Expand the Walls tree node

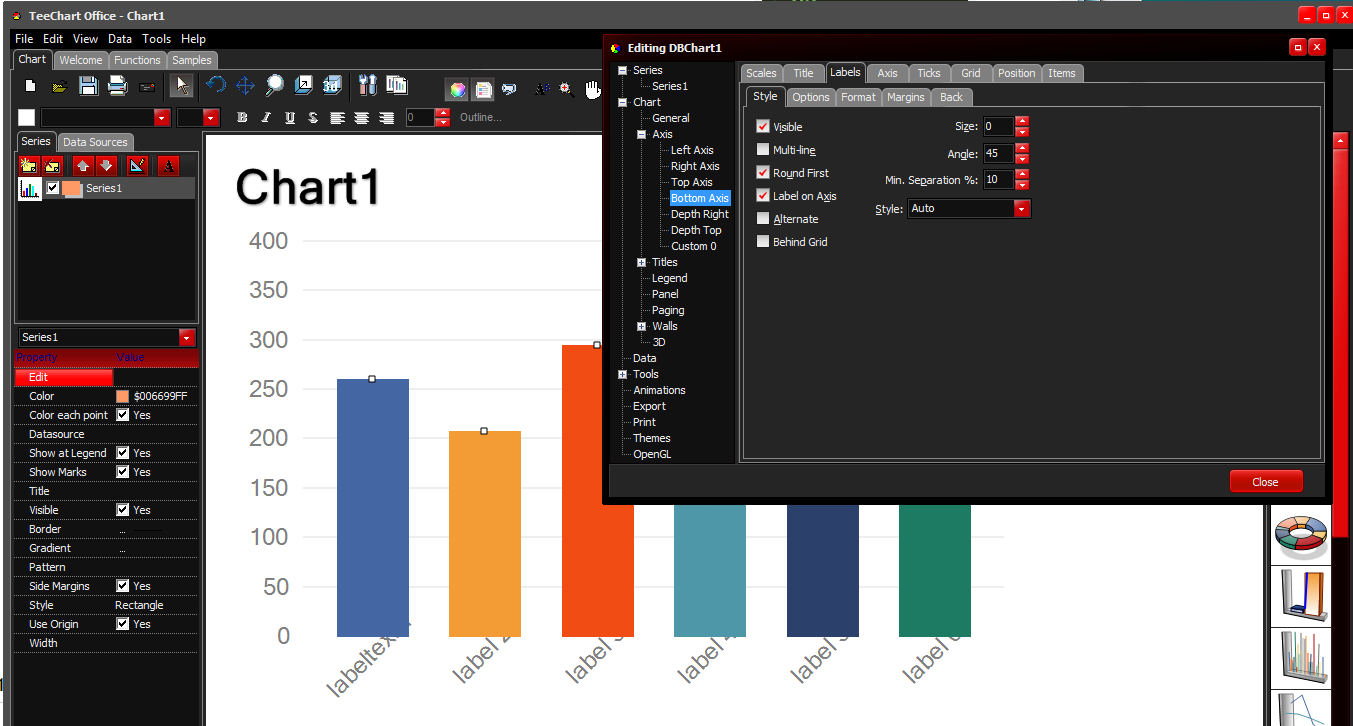click(x=642, y=326)
